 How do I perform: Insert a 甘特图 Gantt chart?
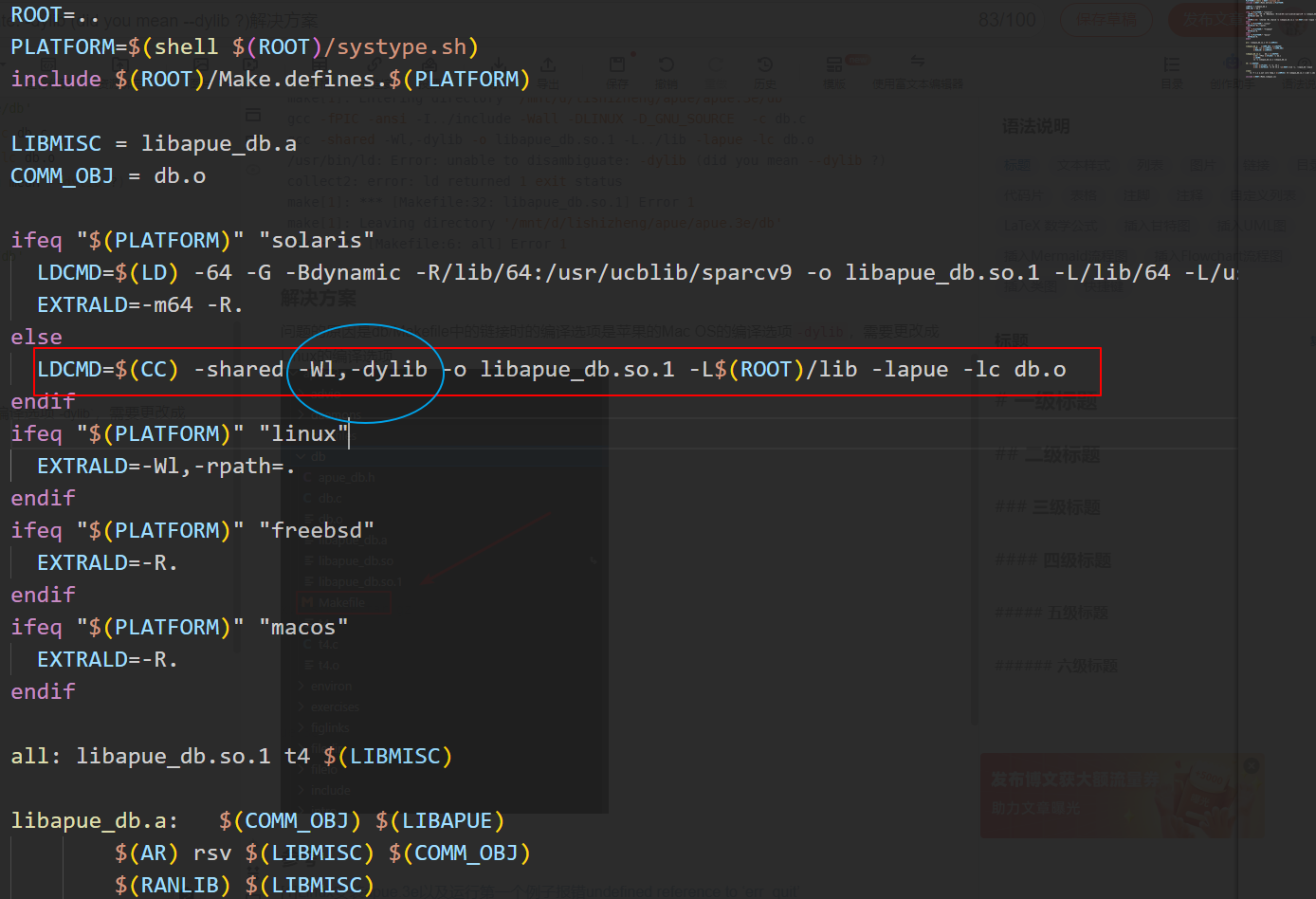click(x=1158, y=226)
